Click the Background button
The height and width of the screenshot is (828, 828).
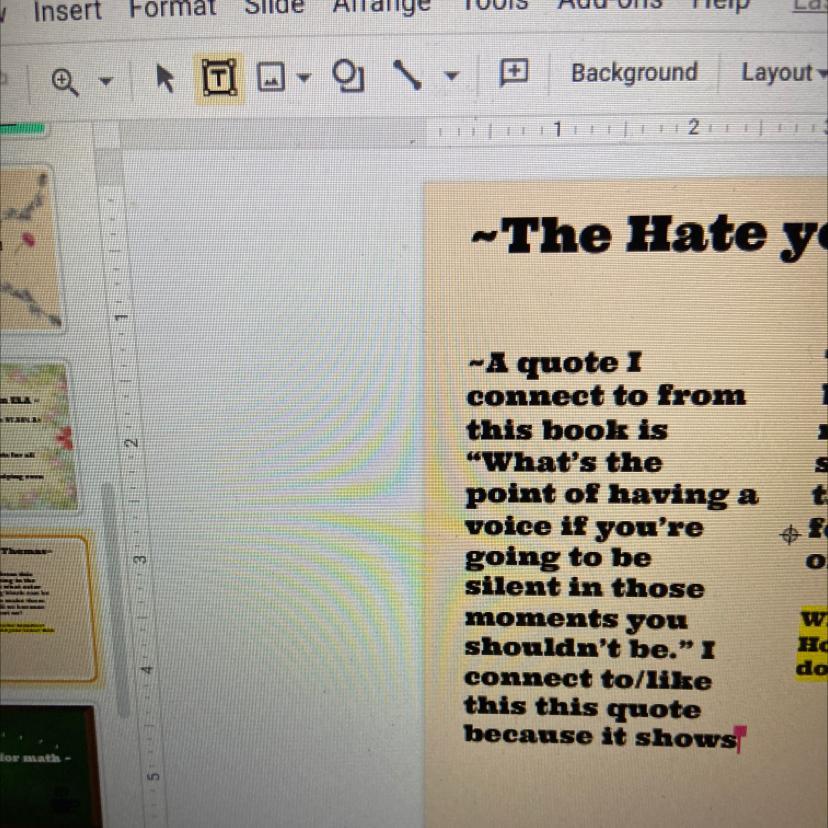pos(634,72)
